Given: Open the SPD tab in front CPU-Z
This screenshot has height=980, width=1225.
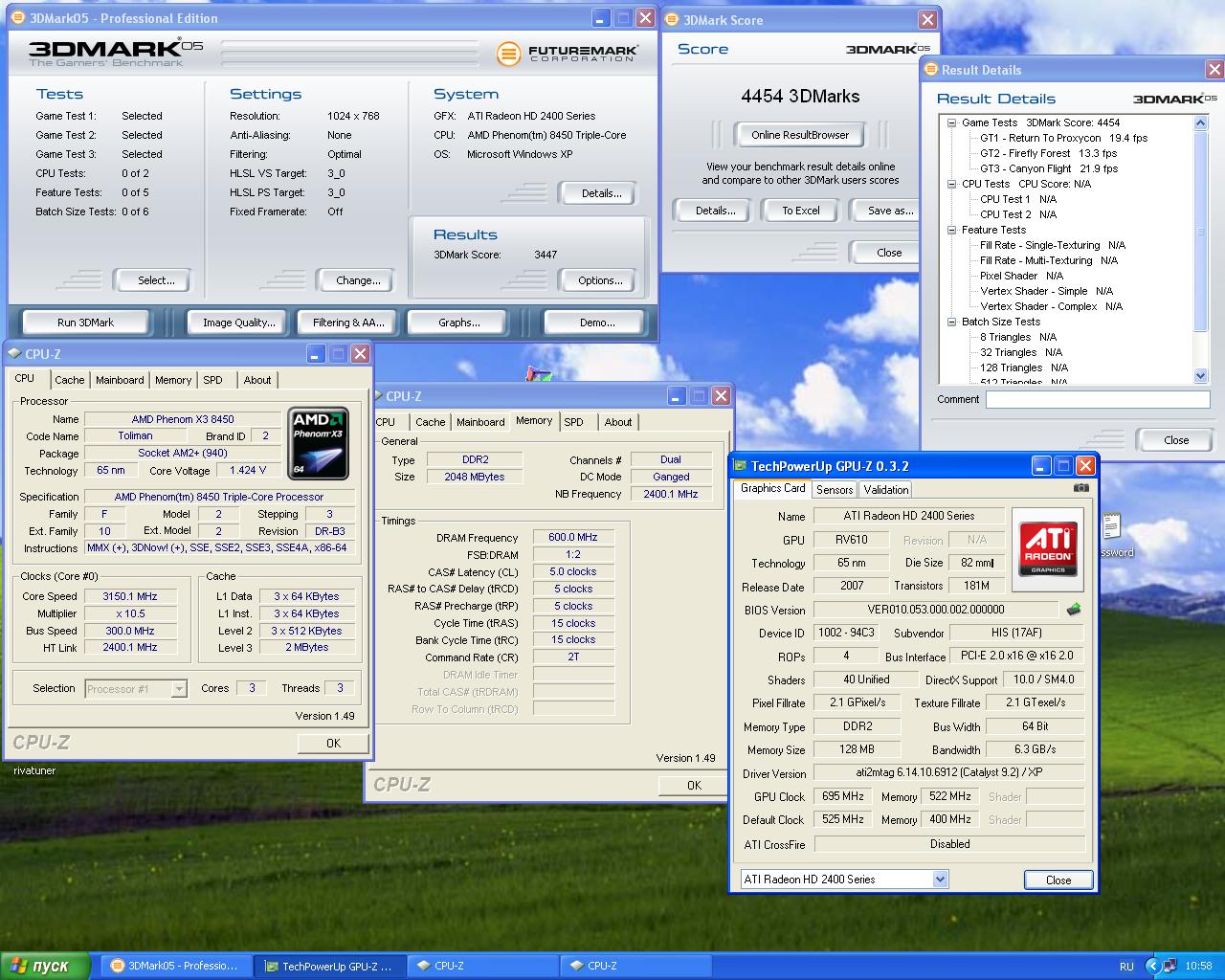Looking at the screenshot, I should pyautogui.click(x=212, y=380).
